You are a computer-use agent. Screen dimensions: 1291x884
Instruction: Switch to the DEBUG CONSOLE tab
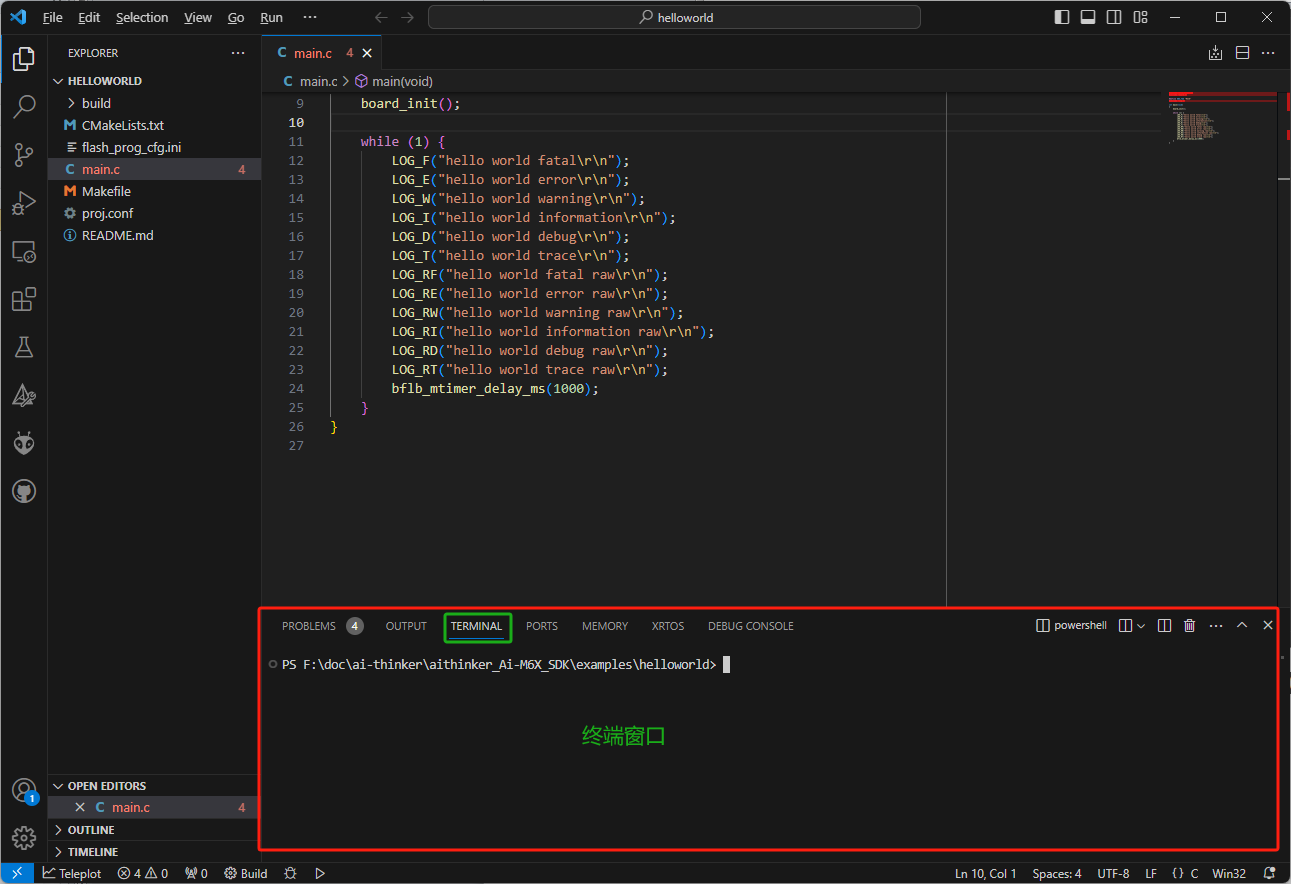(751, 626)
